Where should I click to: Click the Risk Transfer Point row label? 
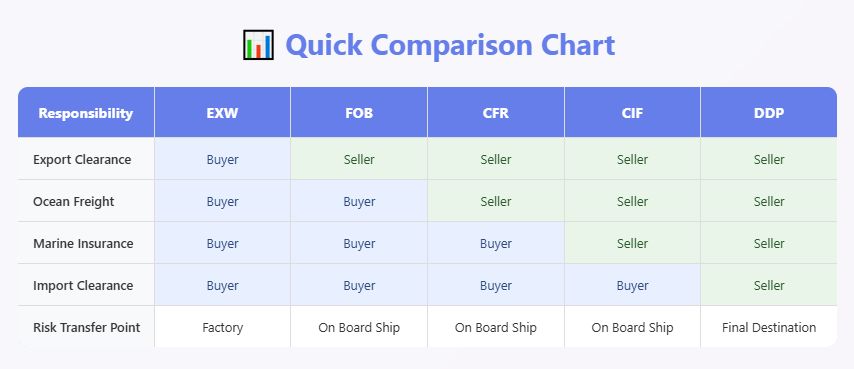[x=87, y=327]
